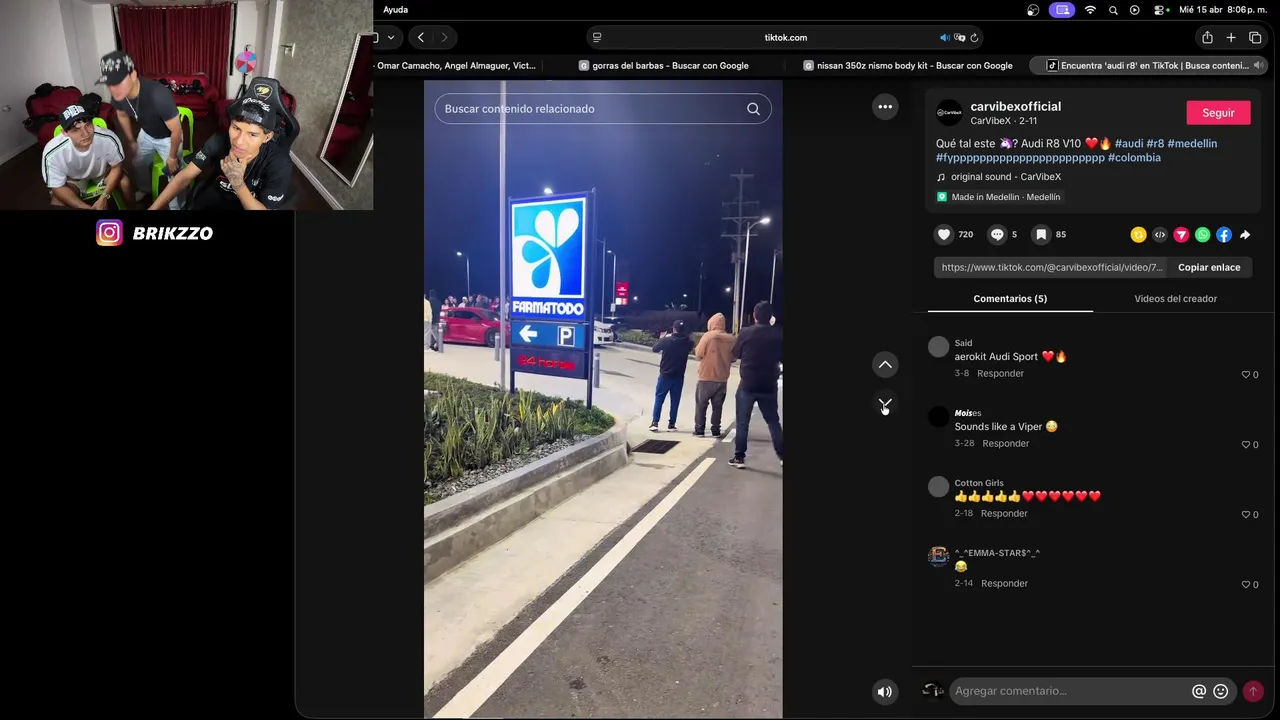1280x720 pixels.
Task: Reply to Said's comment
Action: pos(1000,374)
